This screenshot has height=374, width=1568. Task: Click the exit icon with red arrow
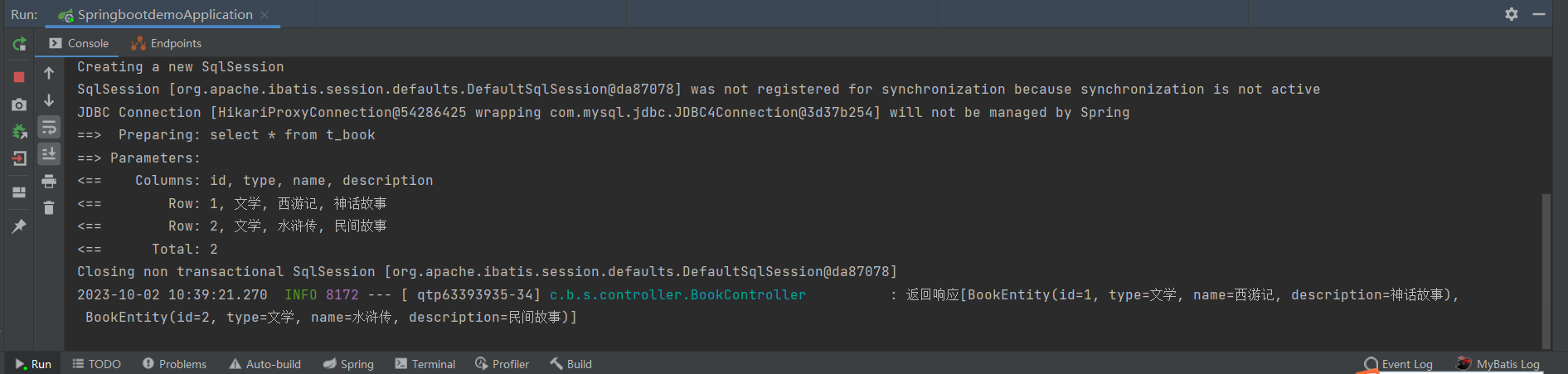pos(19,158)
